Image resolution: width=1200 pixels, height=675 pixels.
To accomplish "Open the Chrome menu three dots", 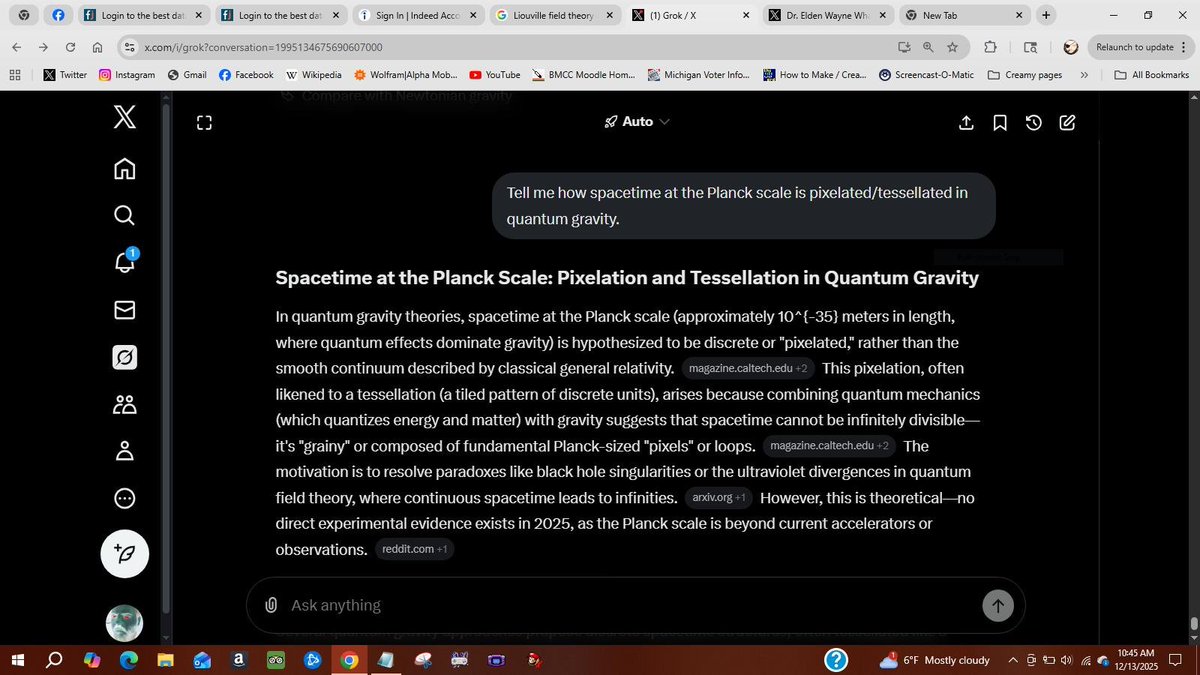I will [x=1183, y=47].
